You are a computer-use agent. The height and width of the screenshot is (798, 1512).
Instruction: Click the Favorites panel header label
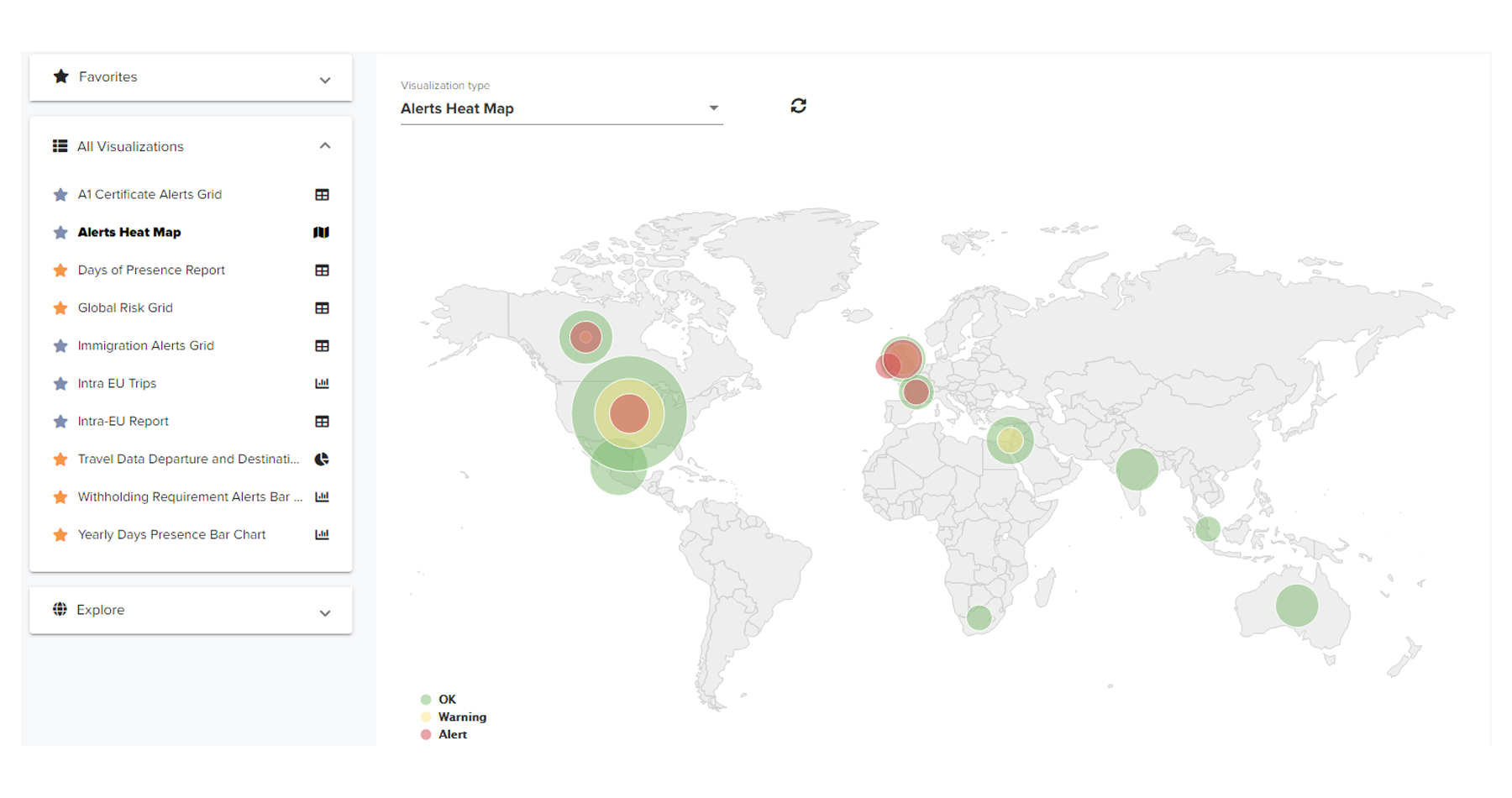[x=108, y=76]
